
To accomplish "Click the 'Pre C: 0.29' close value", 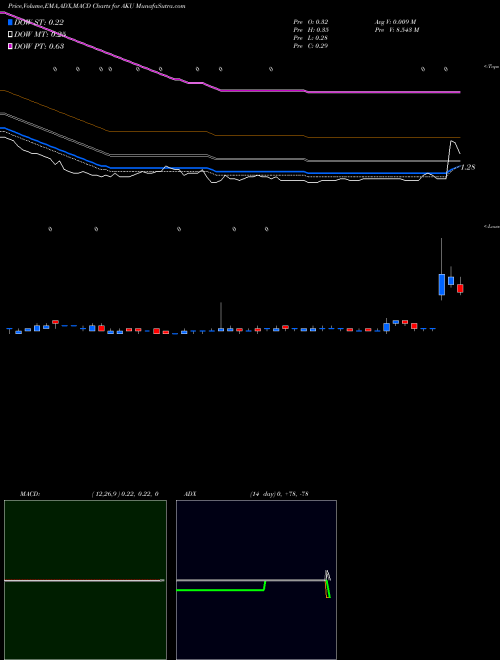I will [311, 45].
